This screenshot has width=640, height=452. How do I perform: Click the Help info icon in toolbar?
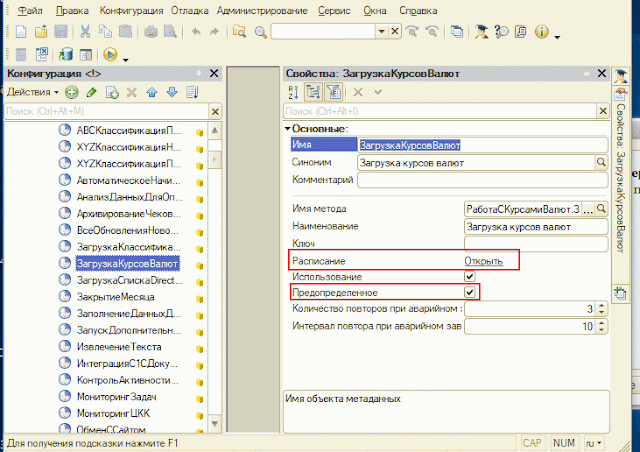tap(542, 31)
